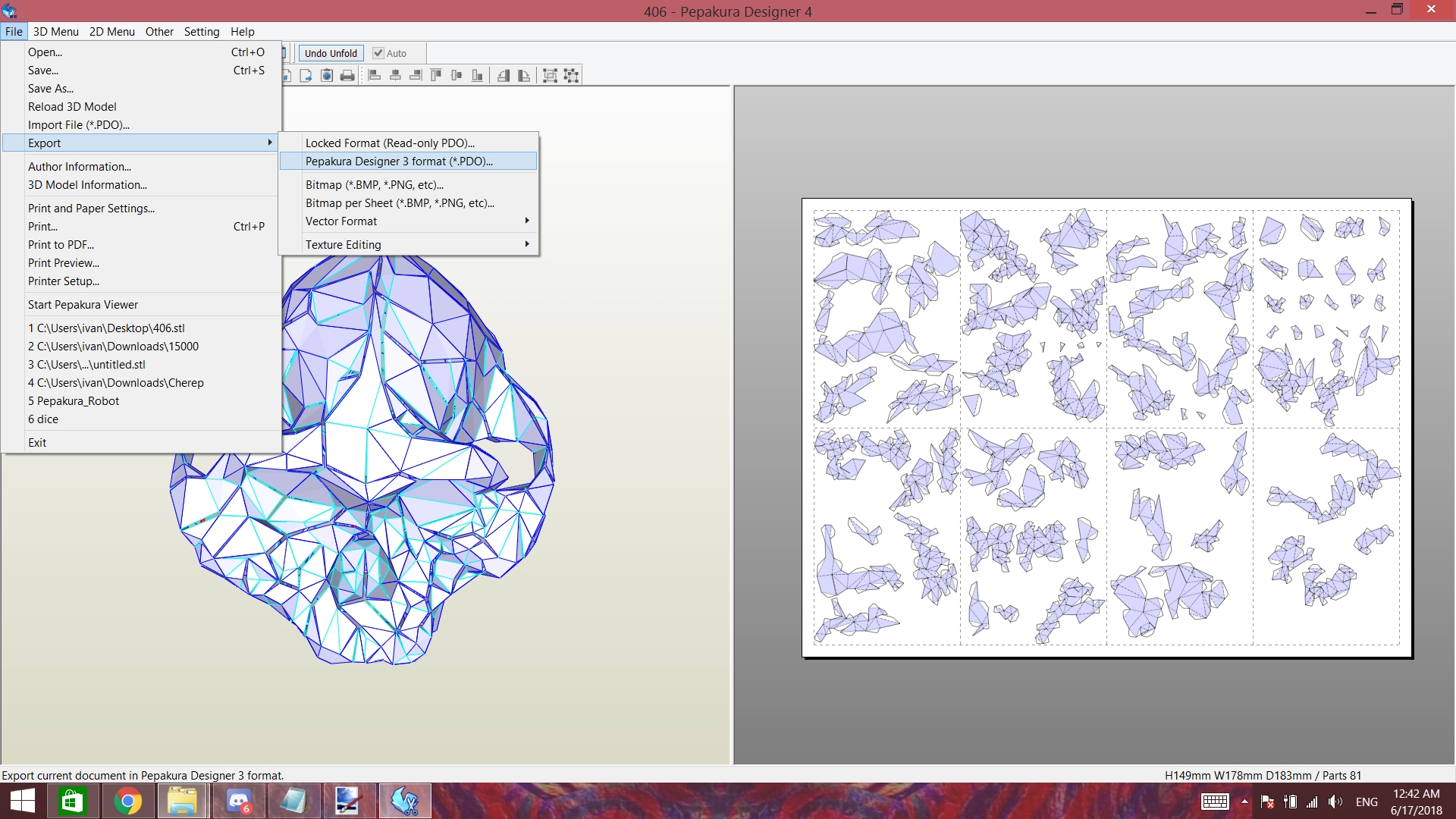Click Exit in File menu

coord(141,442)
